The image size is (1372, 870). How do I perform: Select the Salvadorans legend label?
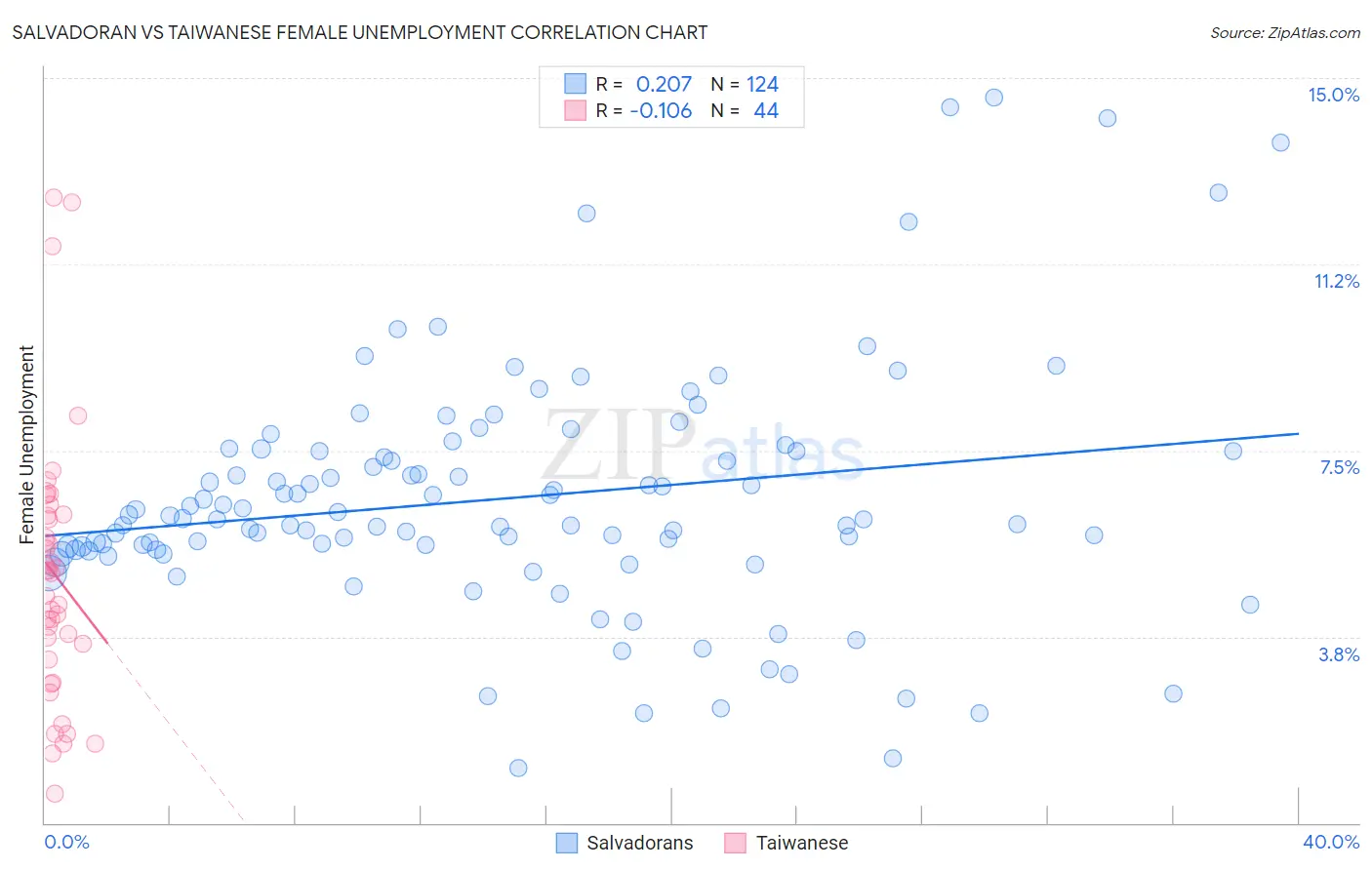tap(640, 843)
